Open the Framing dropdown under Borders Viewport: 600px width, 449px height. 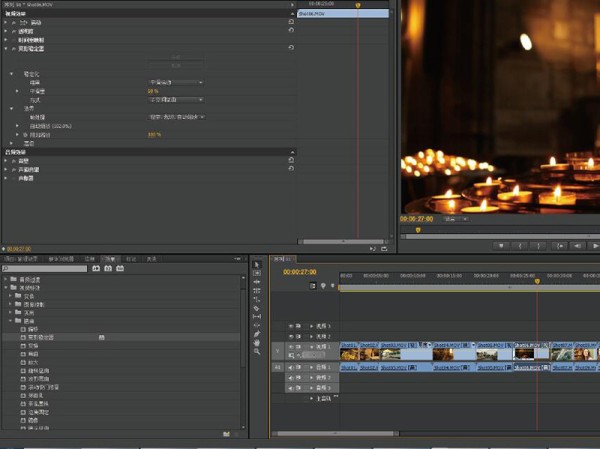coord(176,117)
